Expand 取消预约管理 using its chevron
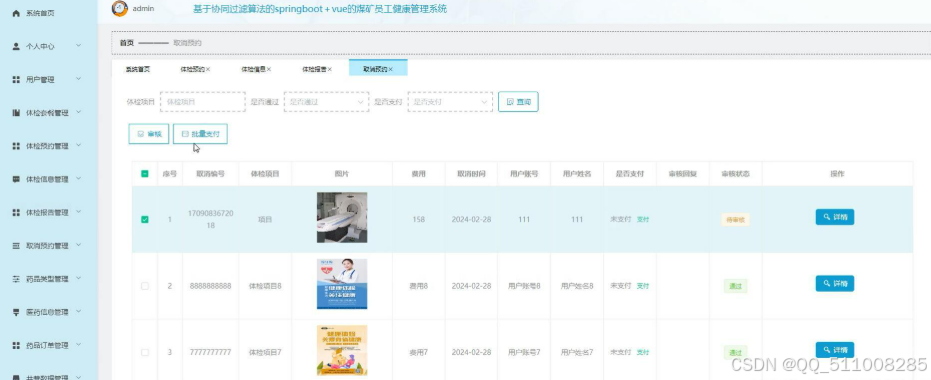 click(x=78, y=245)
